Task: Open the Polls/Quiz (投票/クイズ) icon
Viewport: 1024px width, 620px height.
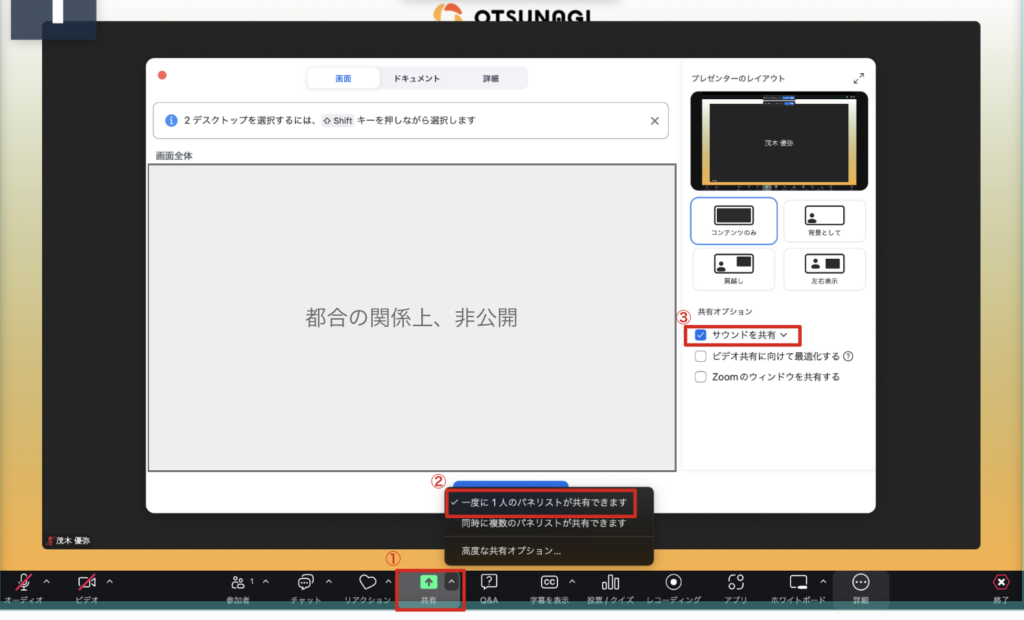Action: [610, 583]
